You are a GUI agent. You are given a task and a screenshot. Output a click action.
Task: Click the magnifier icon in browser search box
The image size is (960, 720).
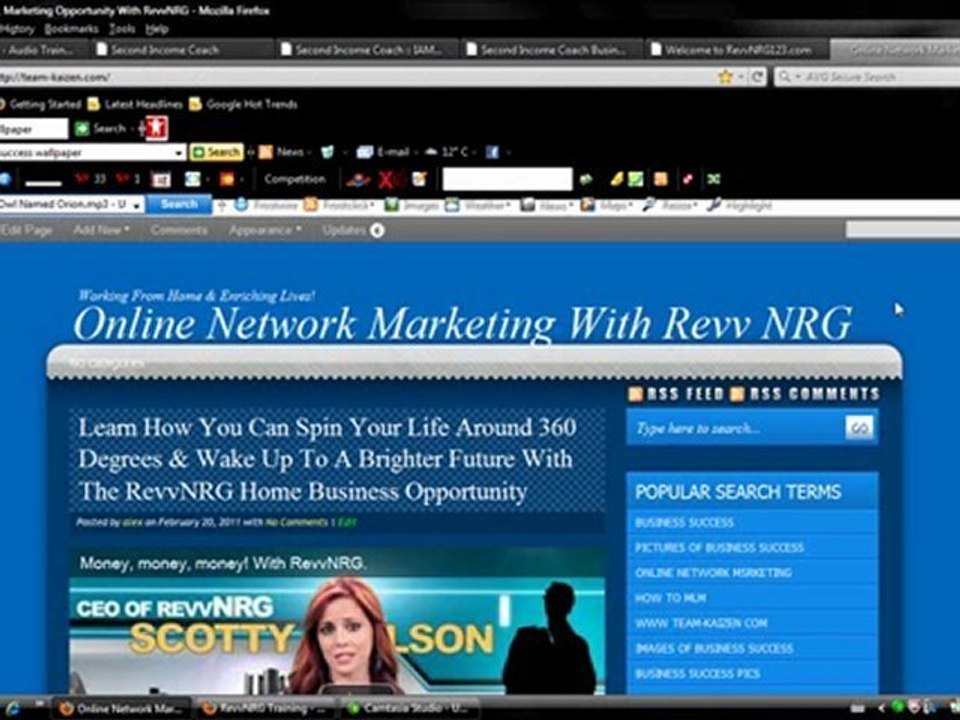pos(784,77)
